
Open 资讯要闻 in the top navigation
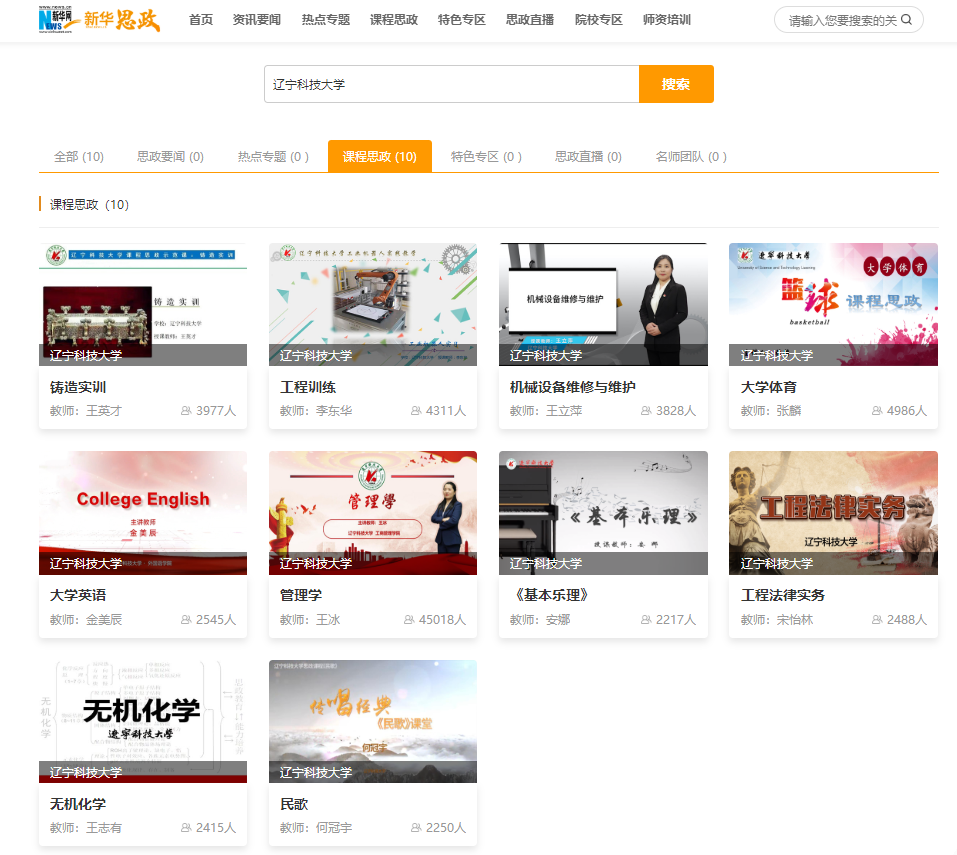(257, 20)
